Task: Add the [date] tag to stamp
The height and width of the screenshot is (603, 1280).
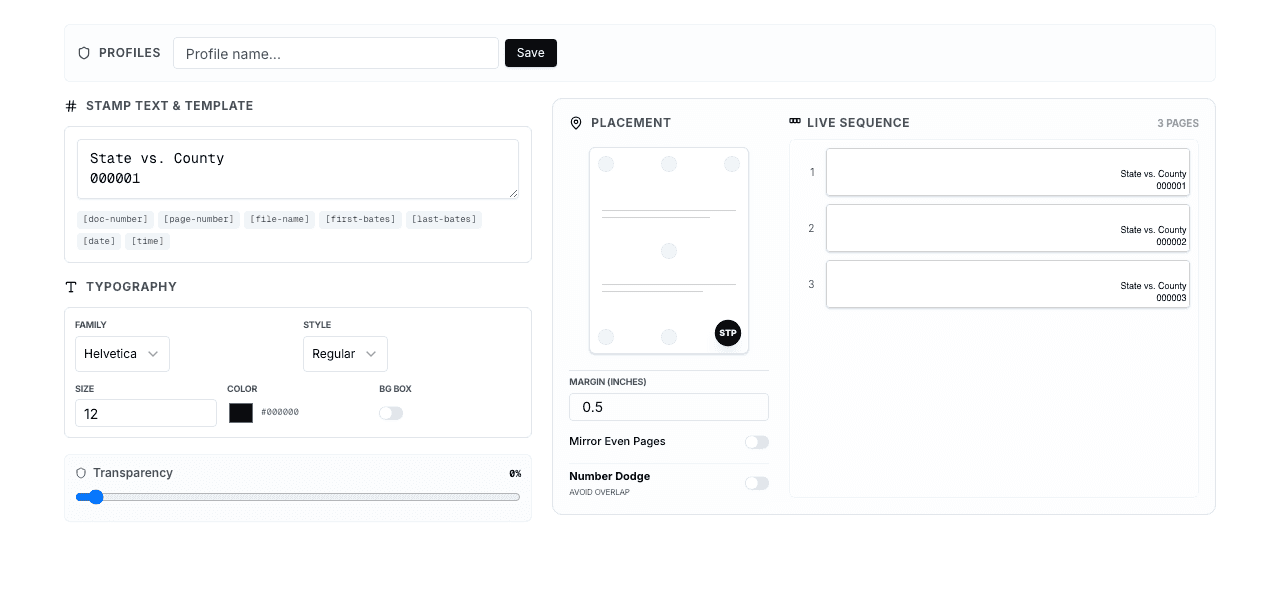Action: pos(99,241)
